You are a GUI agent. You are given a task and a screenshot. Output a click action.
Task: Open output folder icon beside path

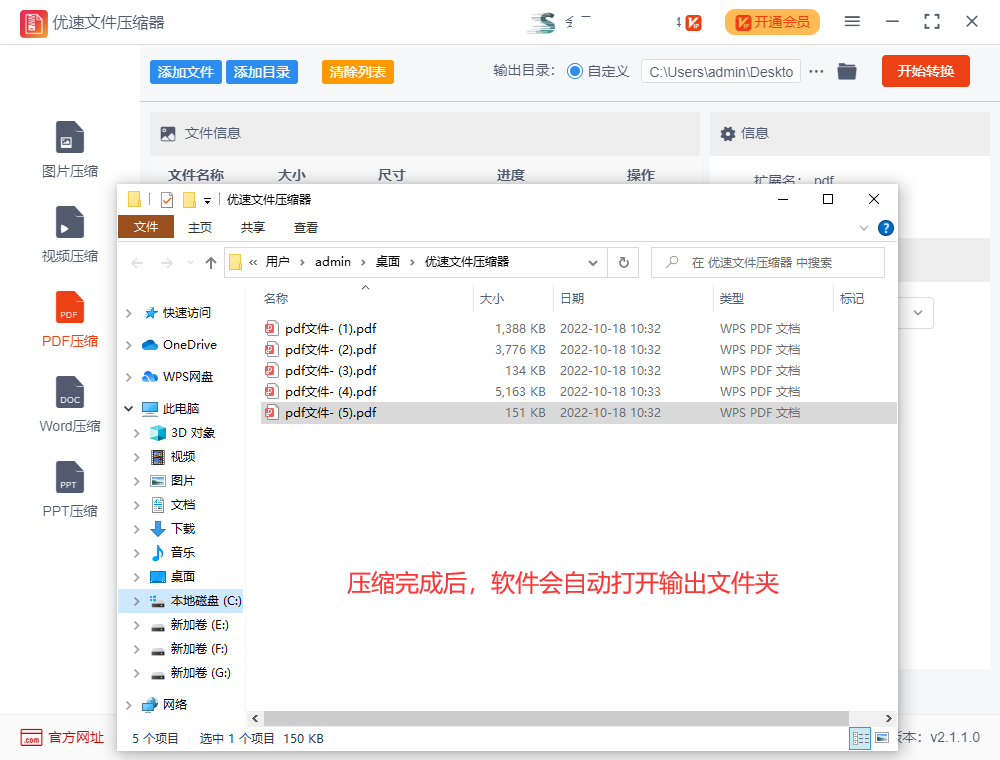tap(846, 71)
